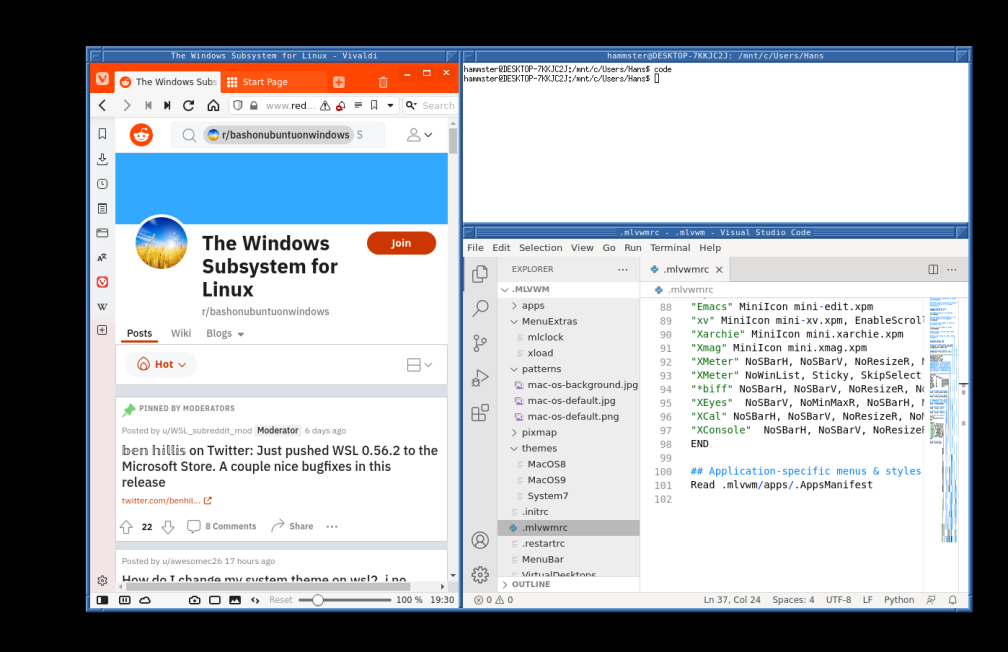This screenshot has width=1008, height=652.
Task: Click the Vivaldi page zoom slider
Action: coord(345,600)
